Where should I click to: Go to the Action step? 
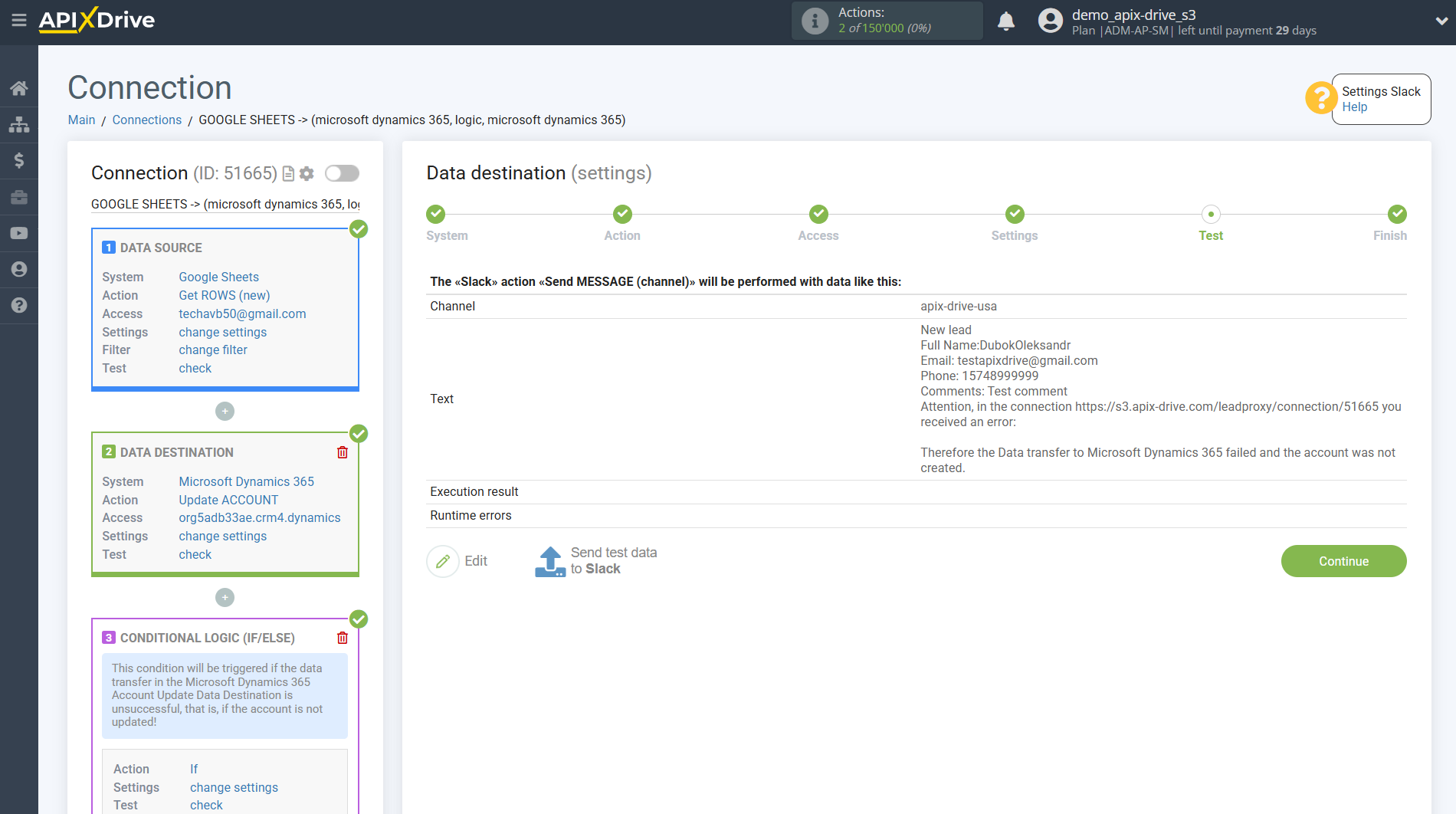(x=622, y=214)
